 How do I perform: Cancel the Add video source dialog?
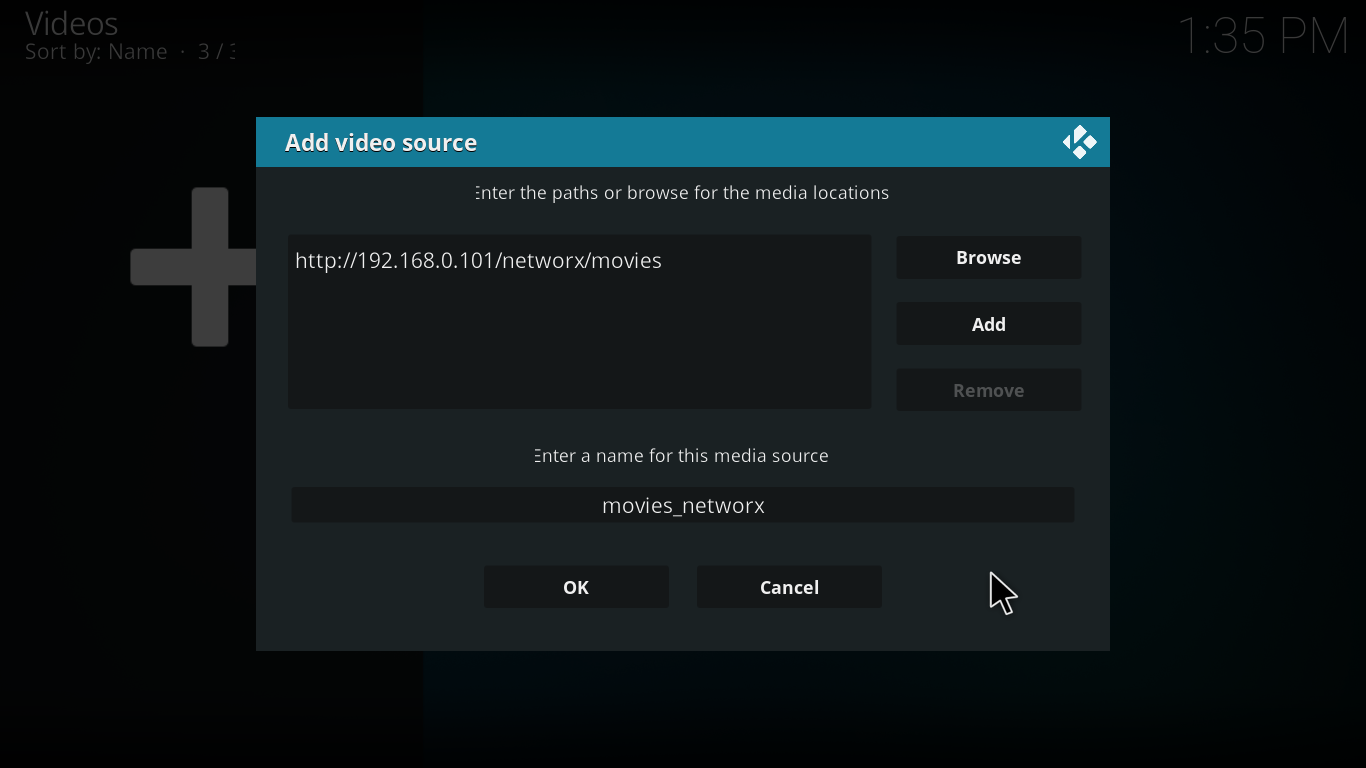[x=789, y=587]
